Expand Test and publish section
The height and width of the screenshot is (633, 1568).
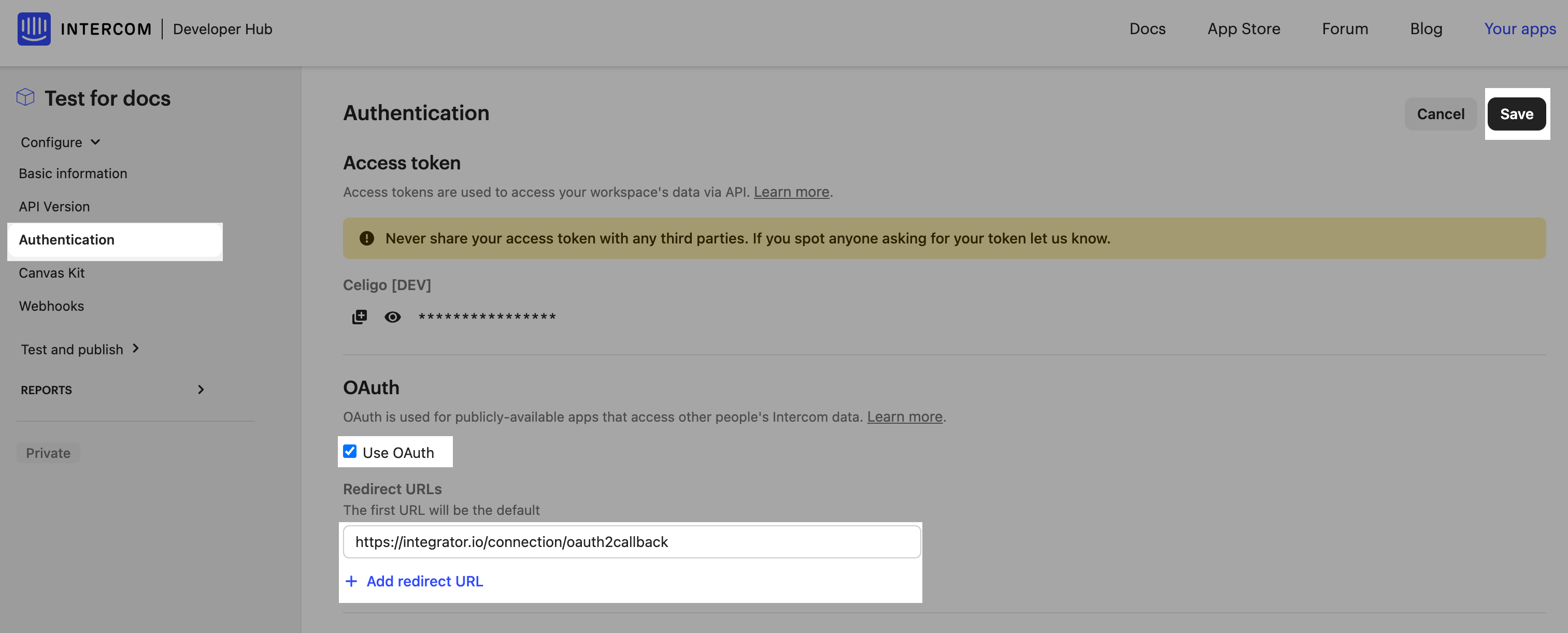coord(80,349)
